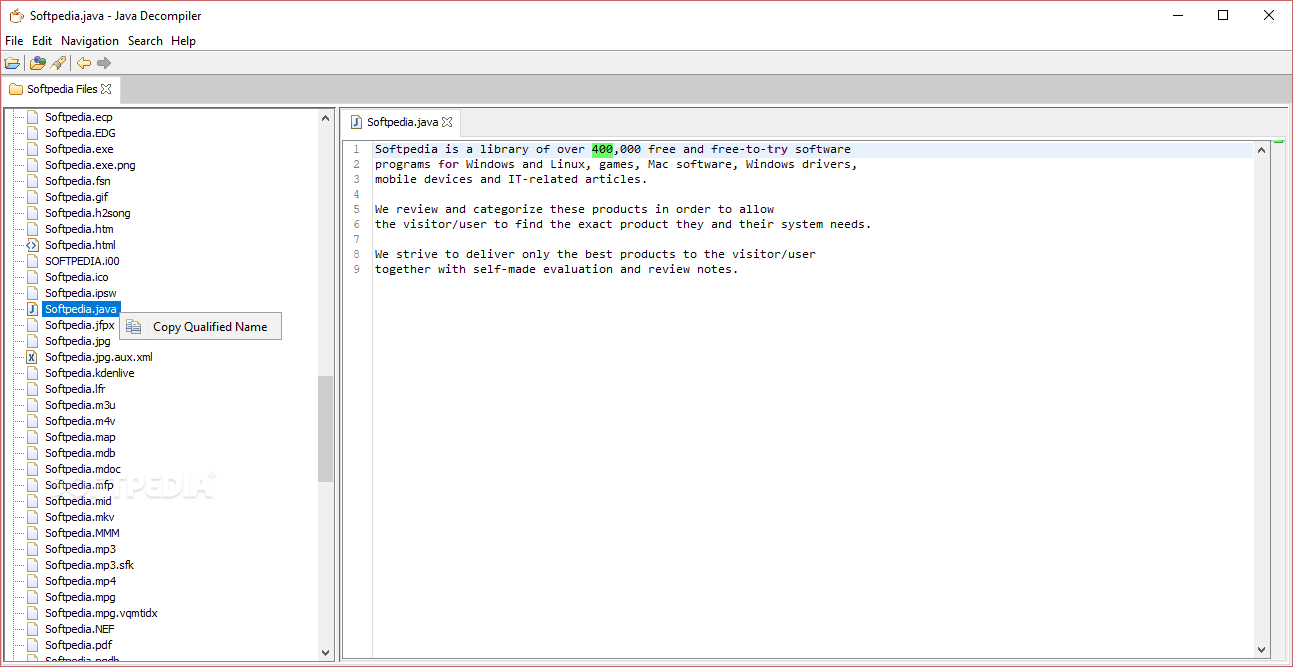The width and height of the screenshot is (1293, 667).
Task: Click the Softpedia.jpg.aux.xml file icon
Action: (31, 357)
